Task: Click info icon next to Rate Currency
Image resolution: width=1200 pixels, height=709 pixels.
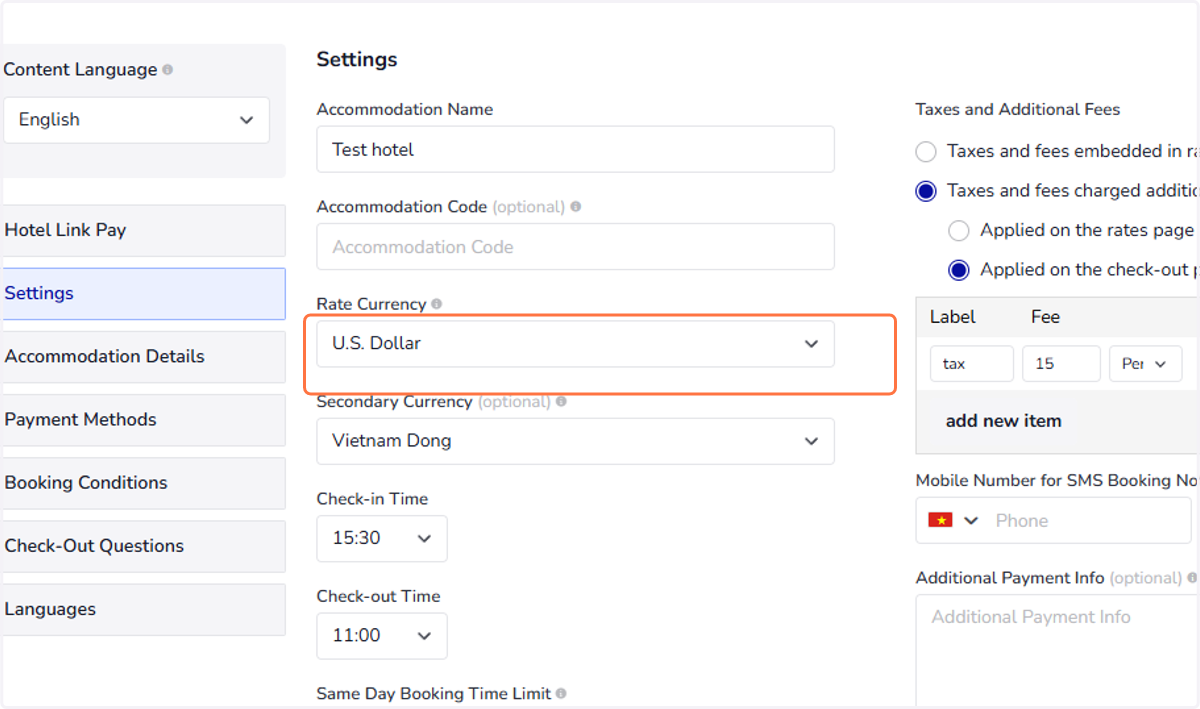Action: (437, 304)
